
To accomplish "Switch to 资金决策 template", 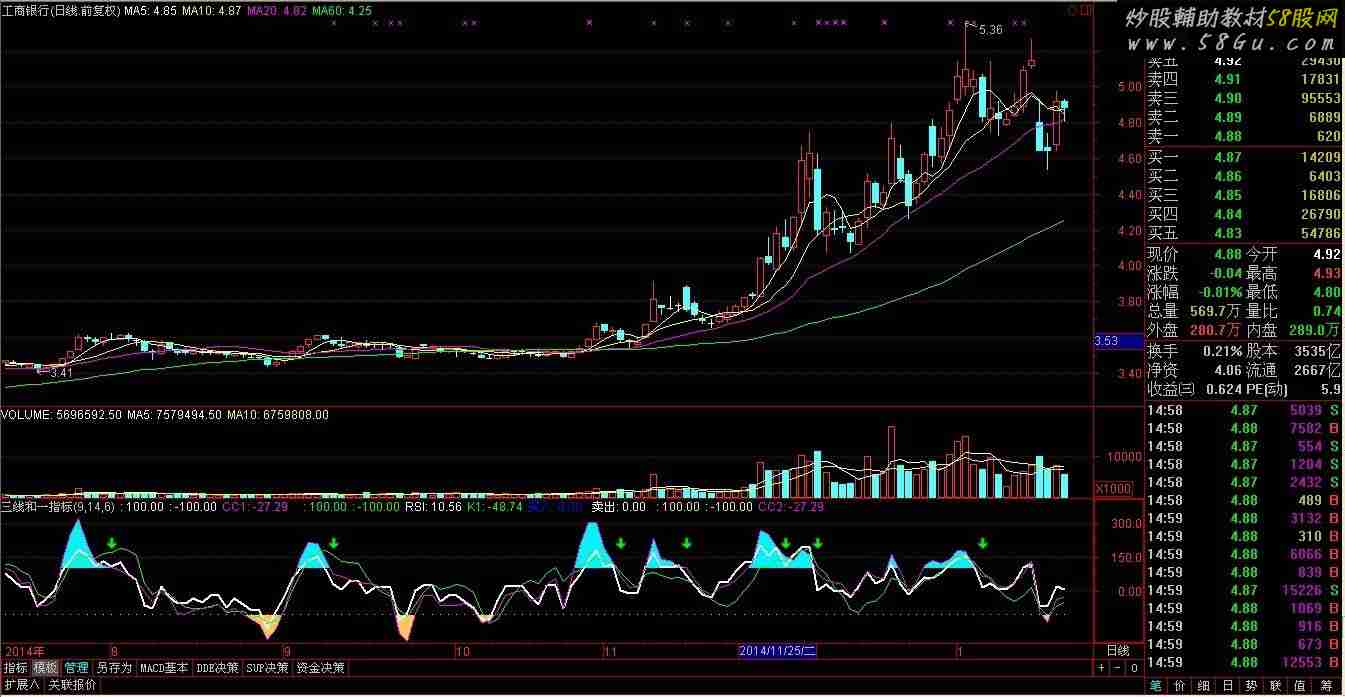I will pos(320,668).
